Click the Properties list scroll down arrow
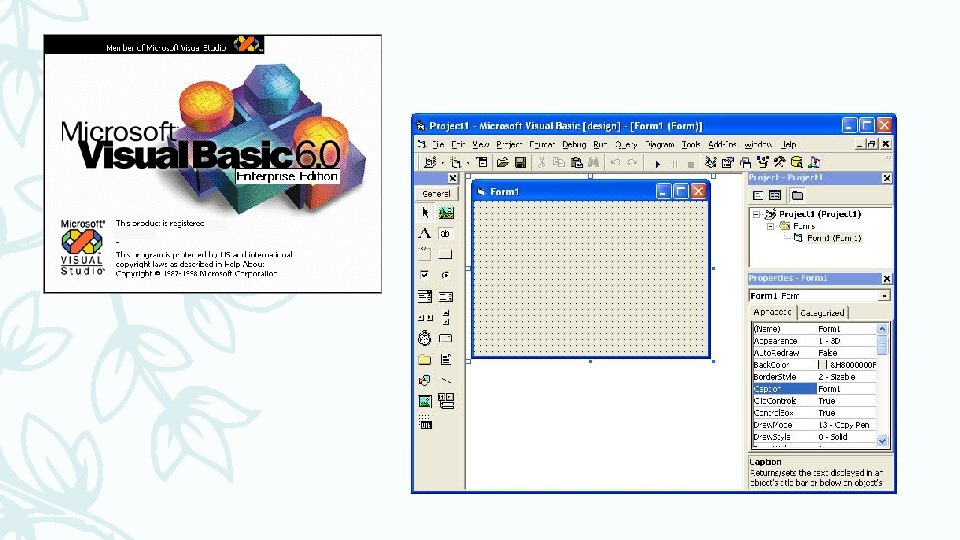Viewport: 960px width, 540px height. 882,441
